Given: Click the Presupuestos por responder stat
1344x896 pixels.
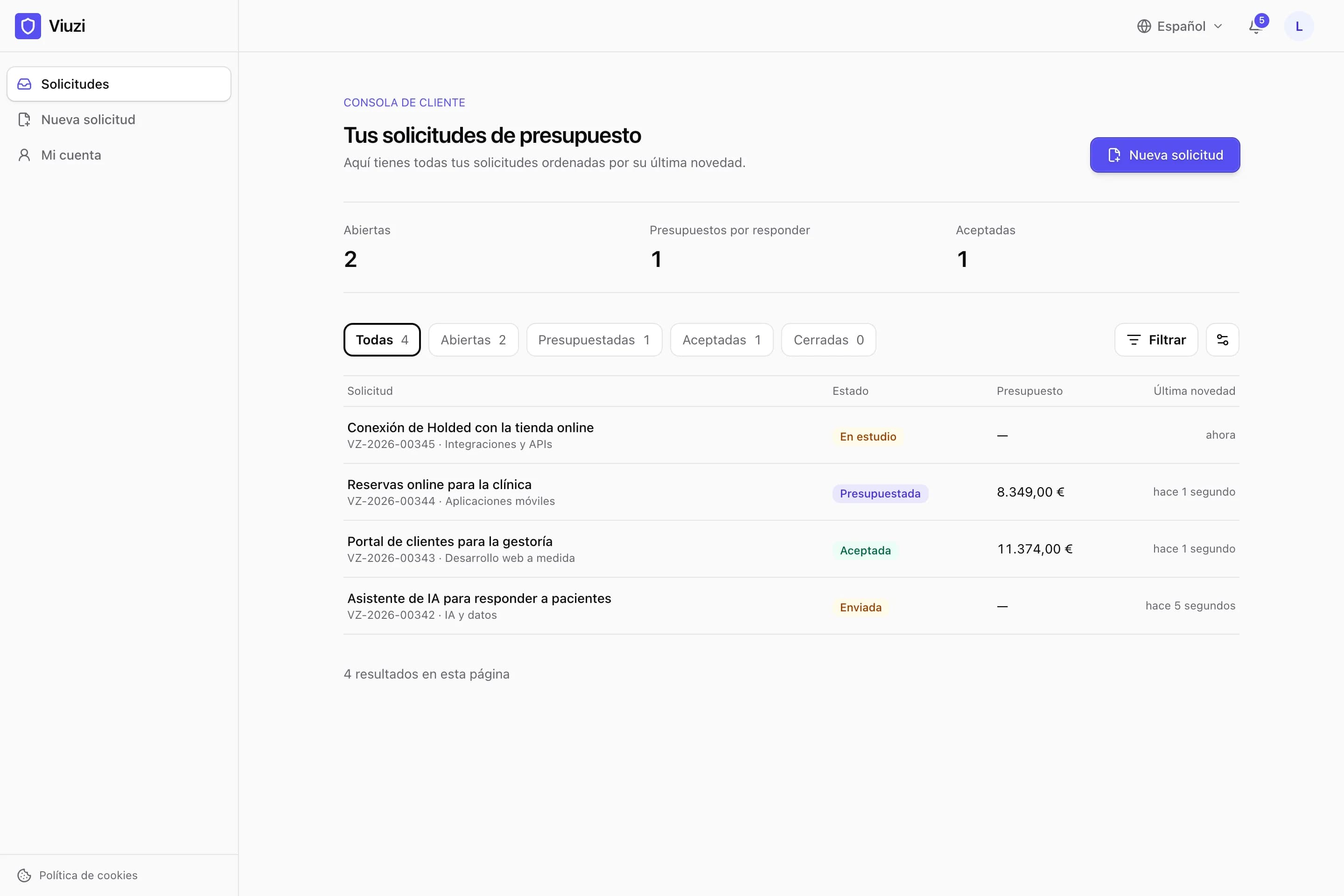Looking at the screenshot, I should click(730, 247).
